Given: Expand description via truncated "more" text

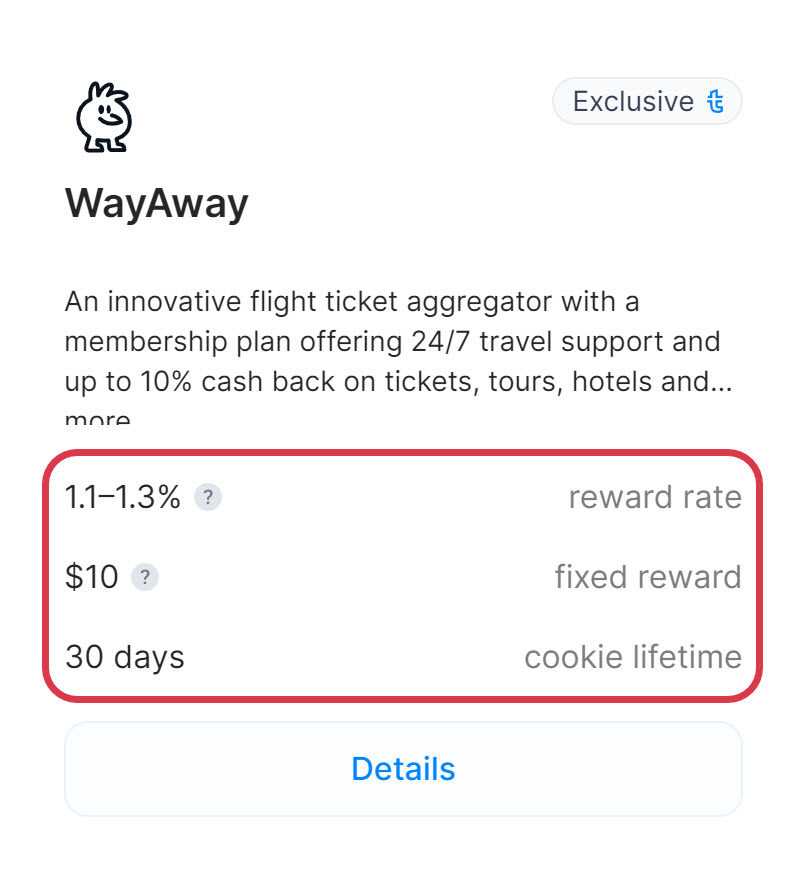Looking at the screenshot, I should [97, 418].
